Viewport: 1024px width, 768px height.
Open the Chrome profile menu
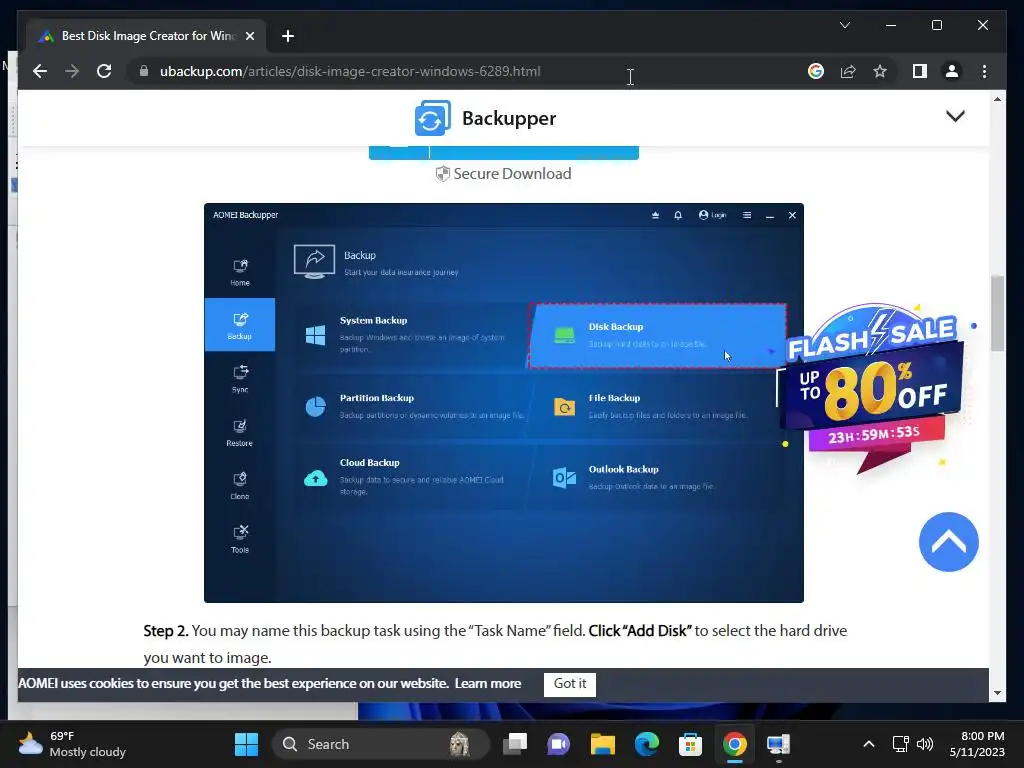952,71
